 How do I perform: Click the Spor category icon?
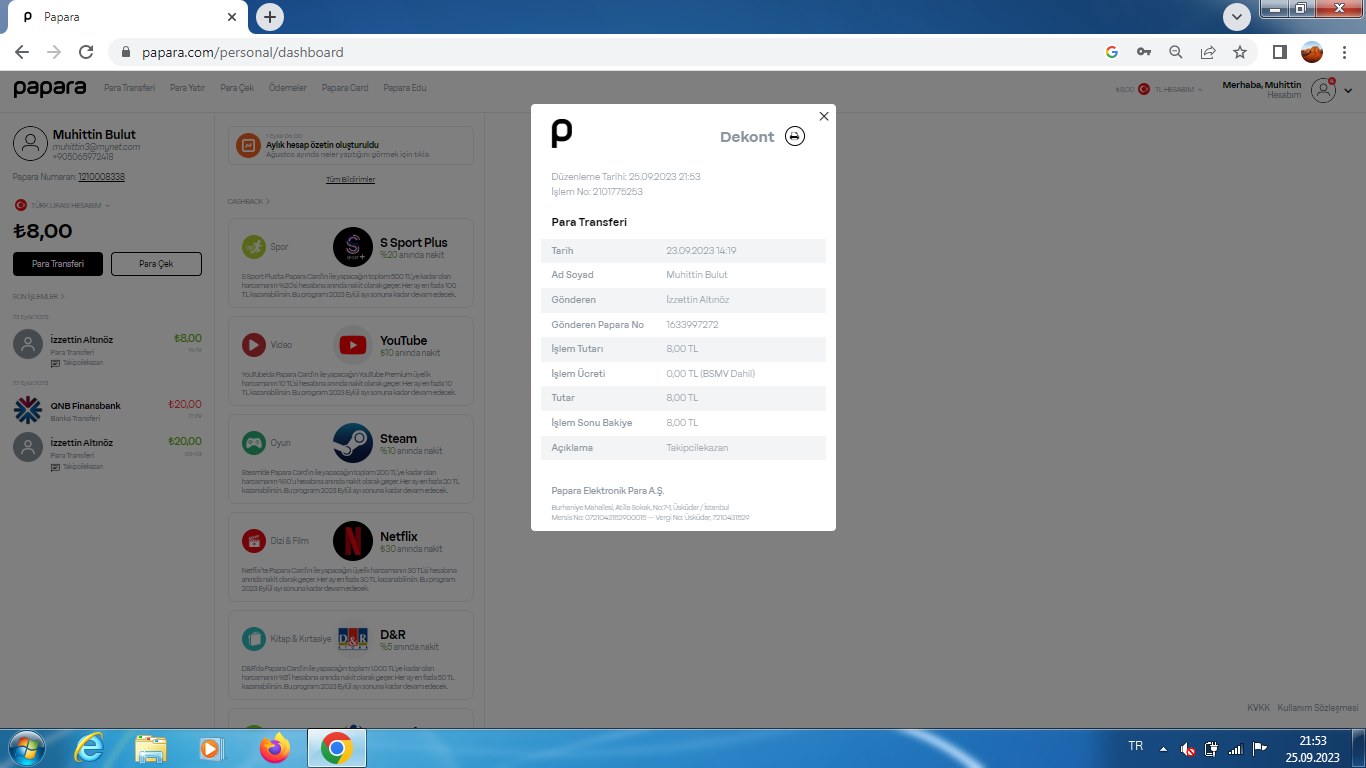tap(254, 247)
